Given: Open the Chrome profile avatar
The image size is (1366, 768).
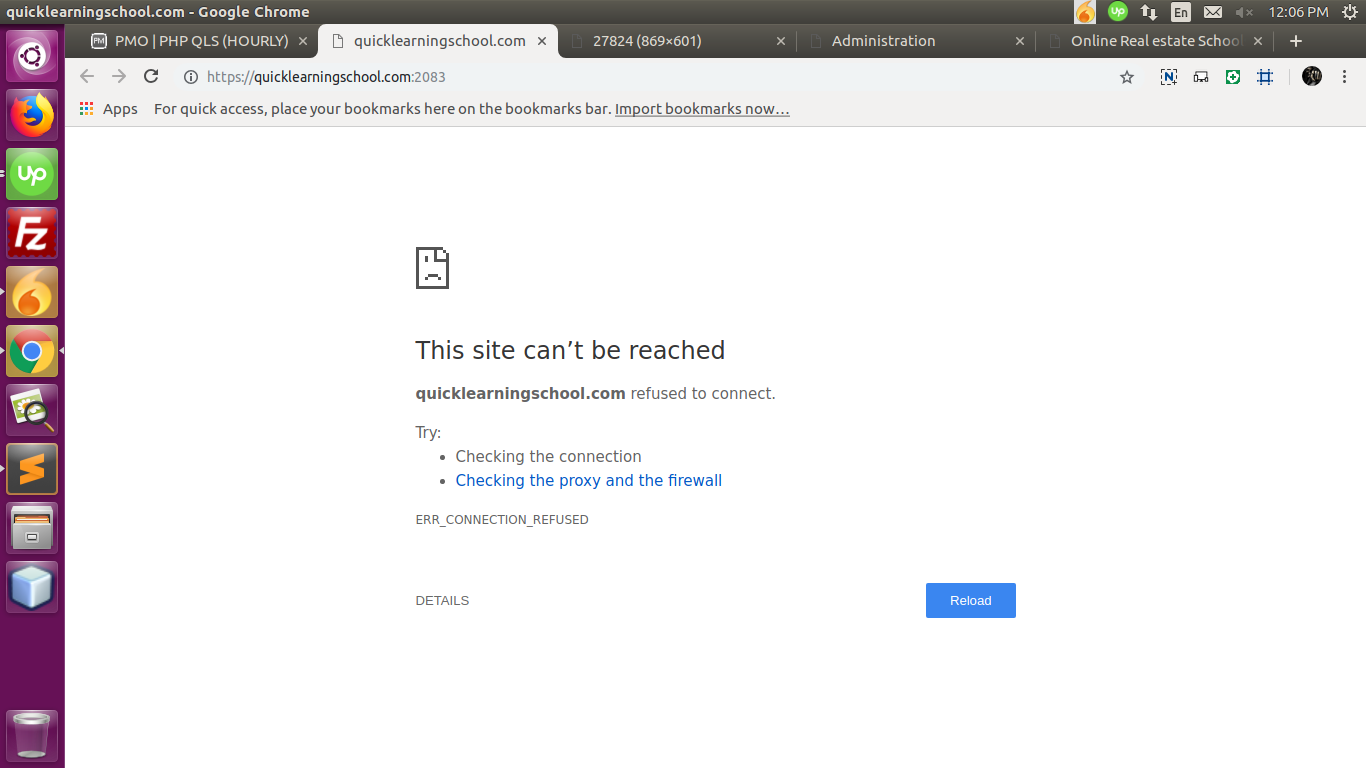Looking at the screenshot, I should coord(1312,77).
